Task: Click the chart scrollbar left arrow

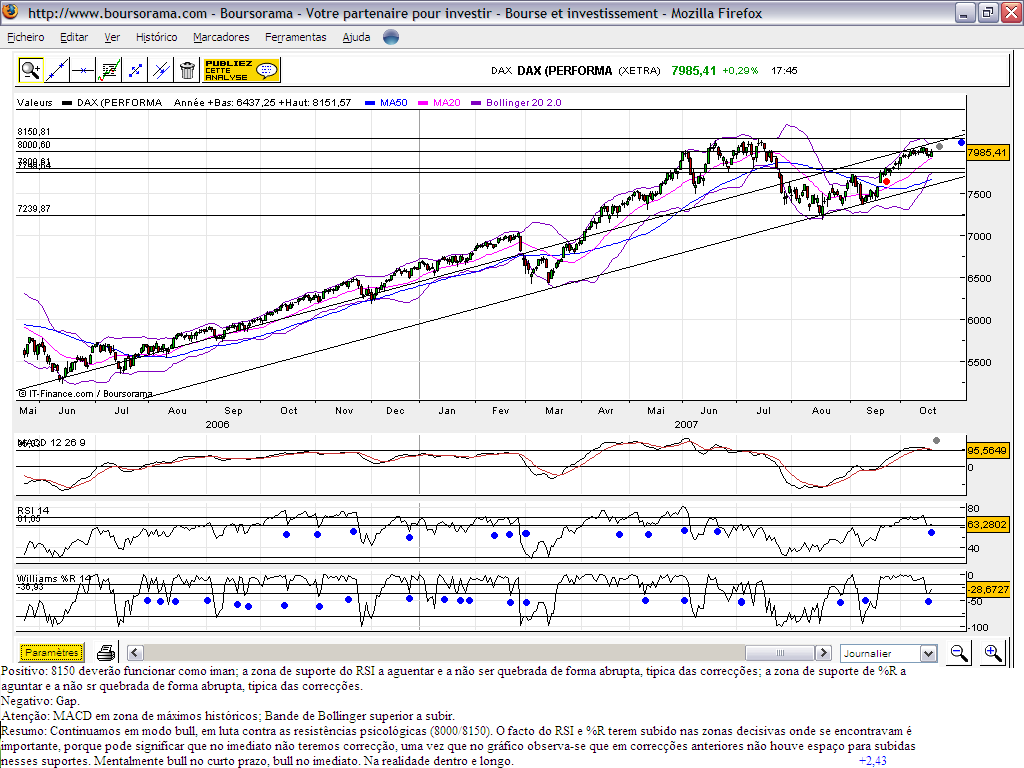Action: click(x=135, y=652)
